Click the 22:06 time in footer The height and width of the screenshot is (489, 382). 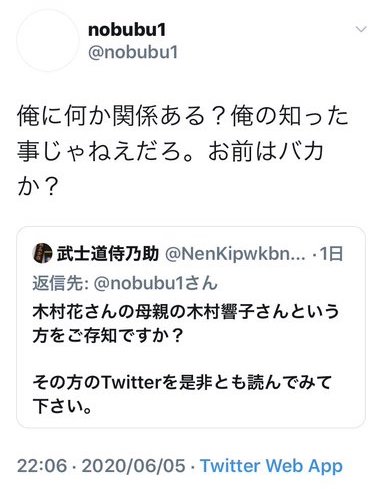[42, 466]
